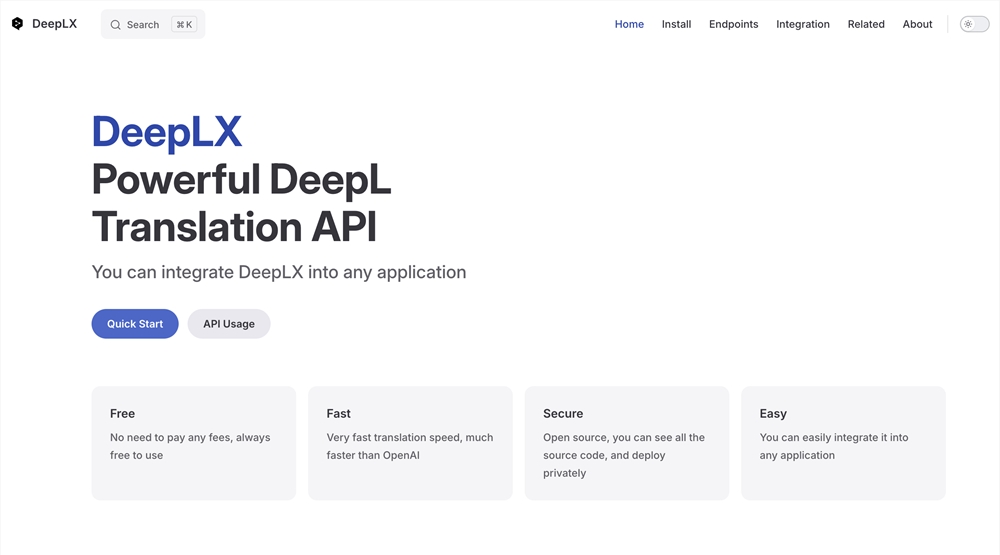1000x555 pixels.
Task: Open the Integration nav page
Action: [802, 24]
